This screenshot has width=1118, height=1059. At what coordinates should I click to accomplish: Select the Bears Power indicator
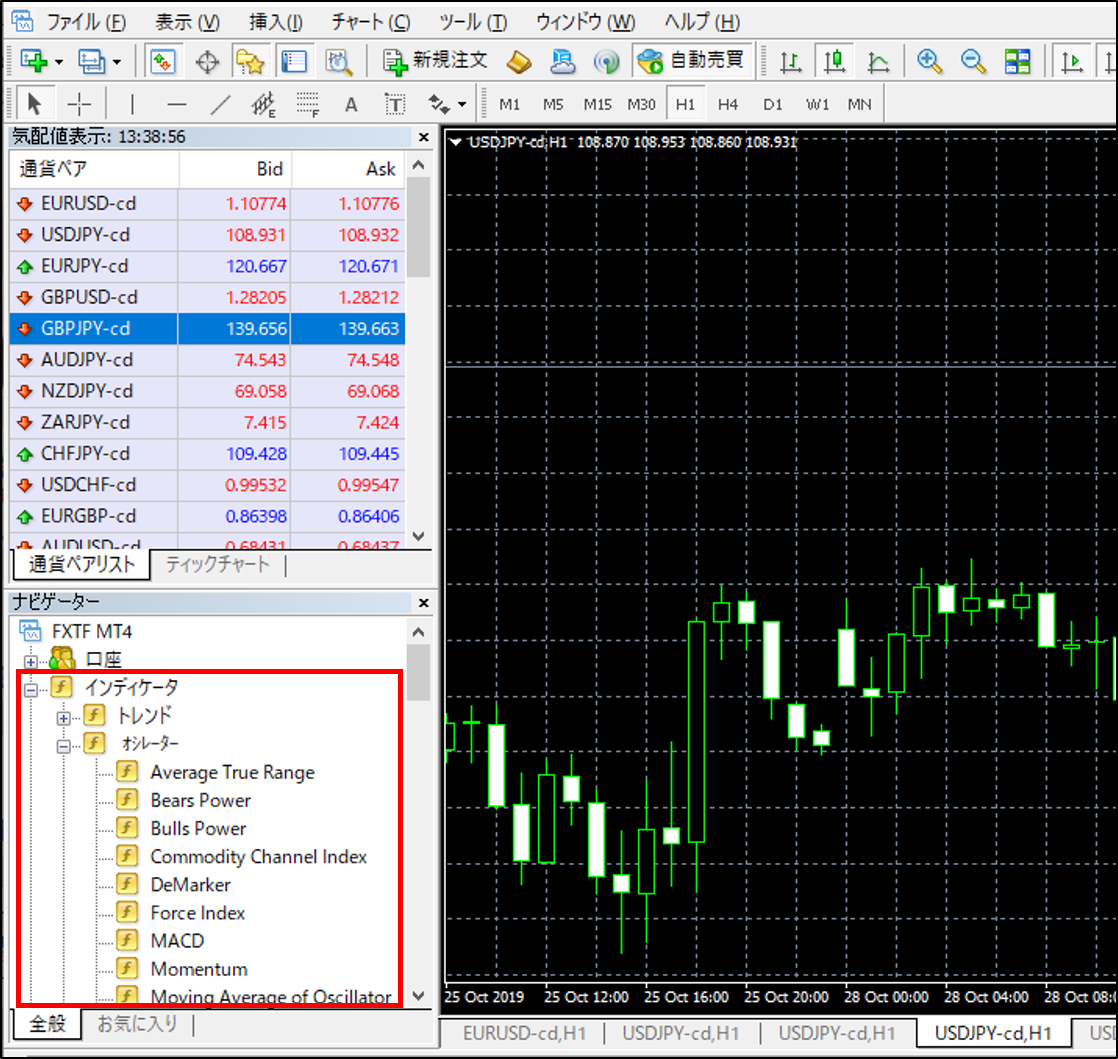click(201, 800)
